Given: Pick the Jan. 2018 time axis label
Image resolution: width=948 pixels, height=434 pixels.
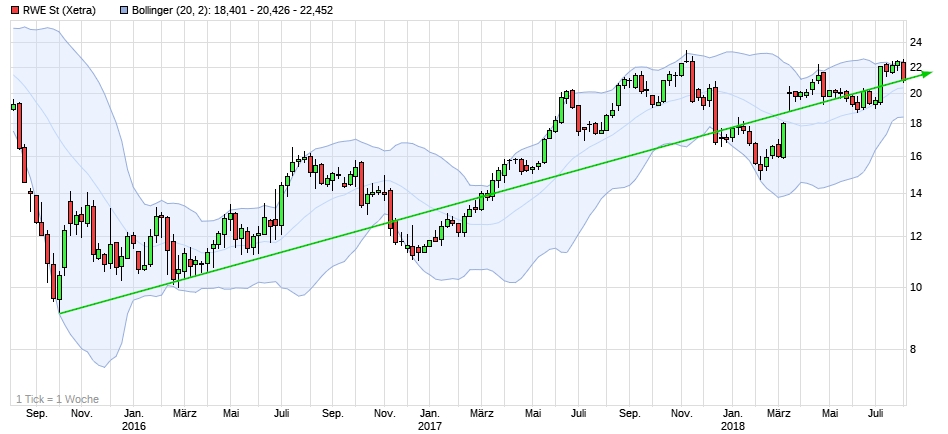Looking at the screenshot, I should point(732,419).
